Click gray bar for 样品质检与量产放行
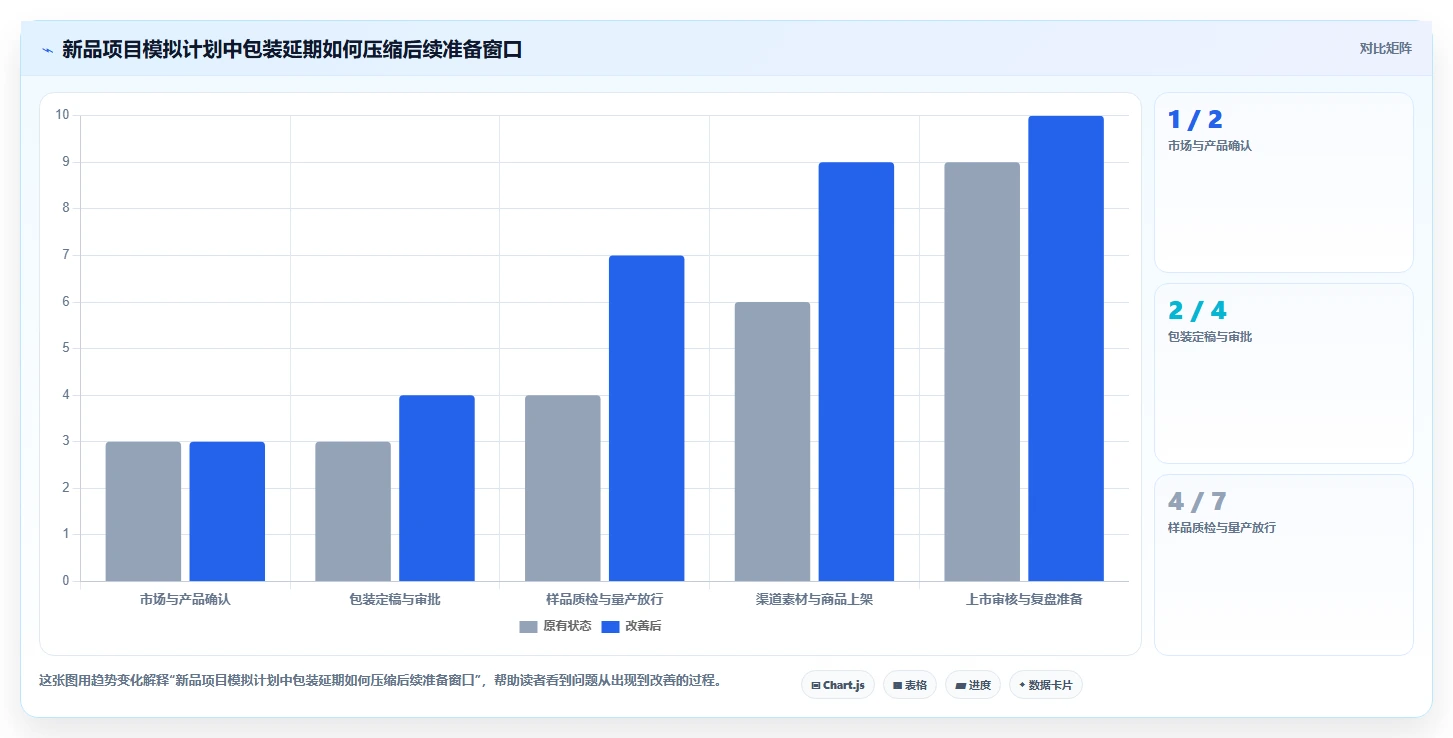This screenshot has height=738, width=1453. pyautogui.click(x=563, y=488)
